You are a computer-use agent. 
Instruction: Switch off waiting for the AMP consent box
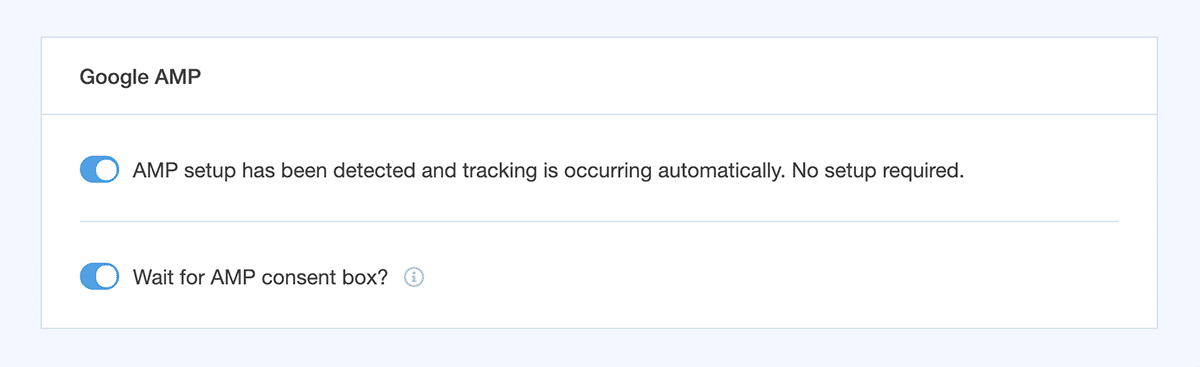[100, 276]
